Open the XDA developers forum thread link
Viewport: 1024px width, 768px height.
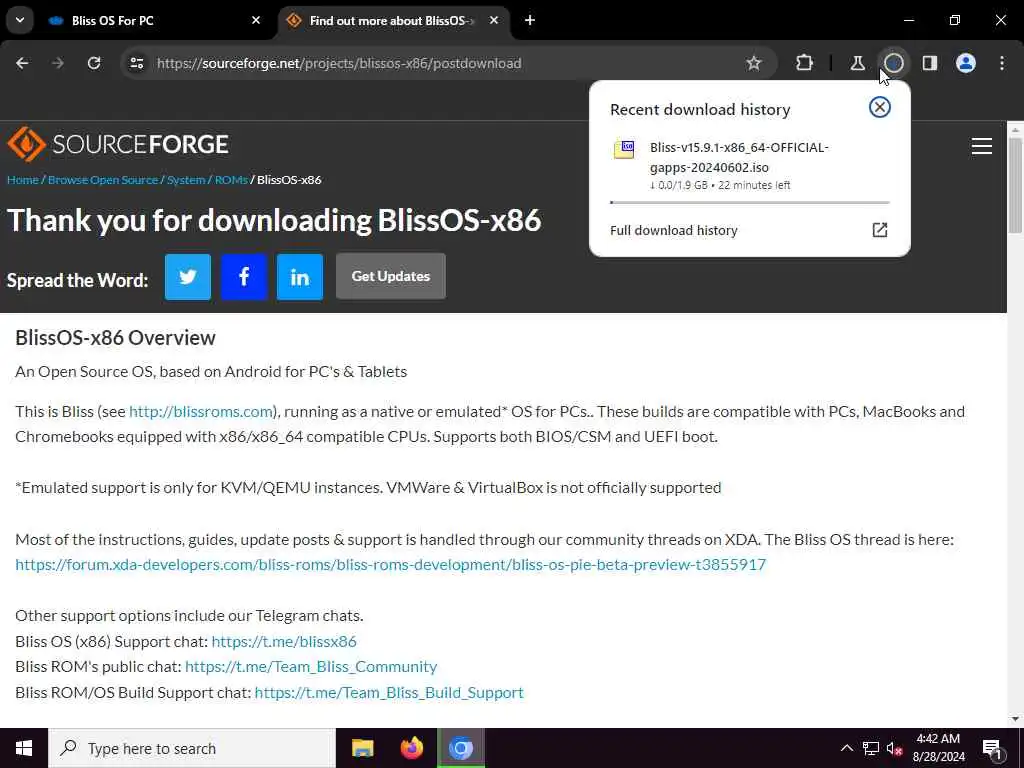391,564
